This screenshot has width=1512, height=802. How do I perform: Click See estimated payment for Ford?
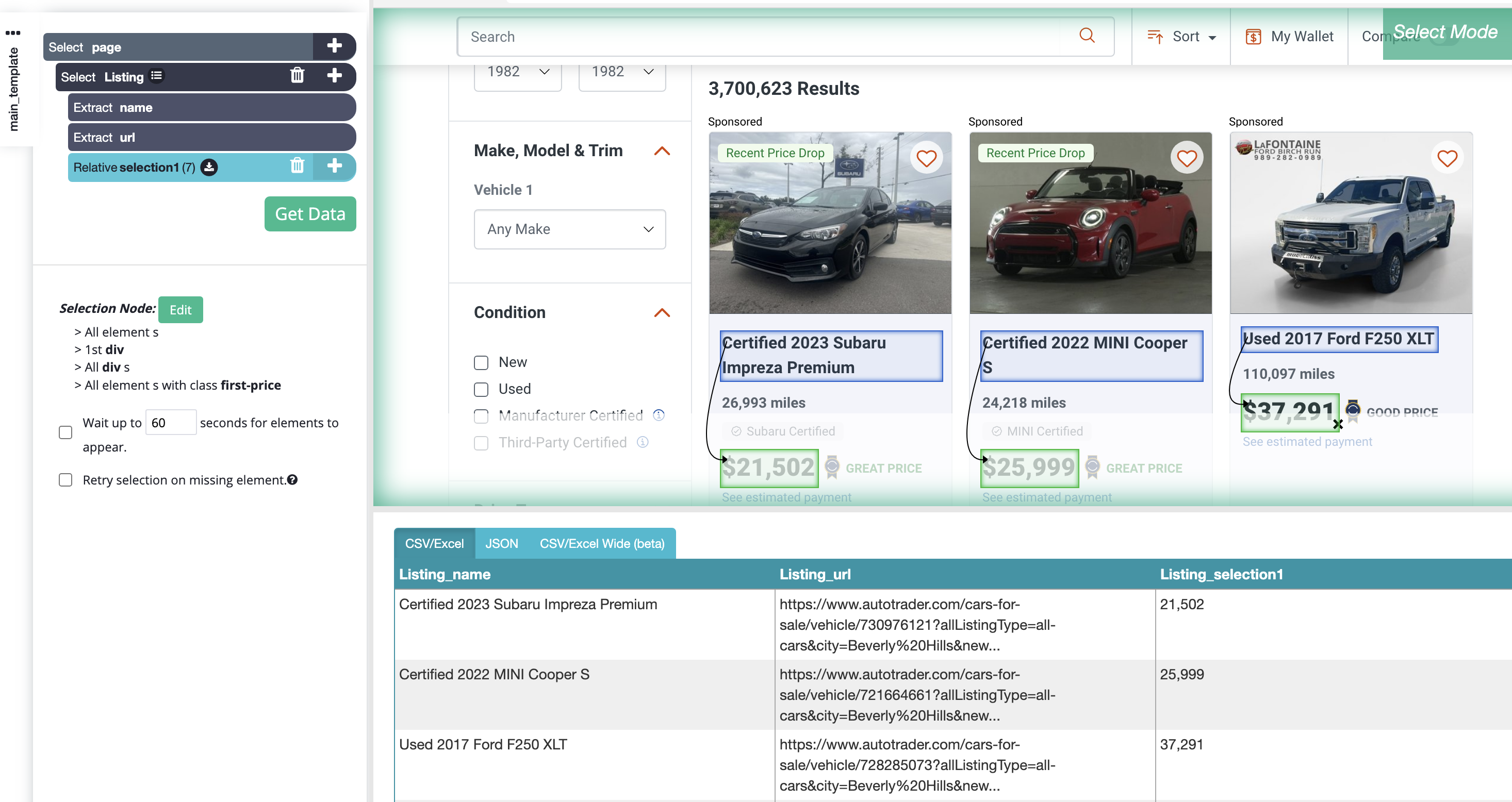pyautogui.click(x=1307, y=441)
